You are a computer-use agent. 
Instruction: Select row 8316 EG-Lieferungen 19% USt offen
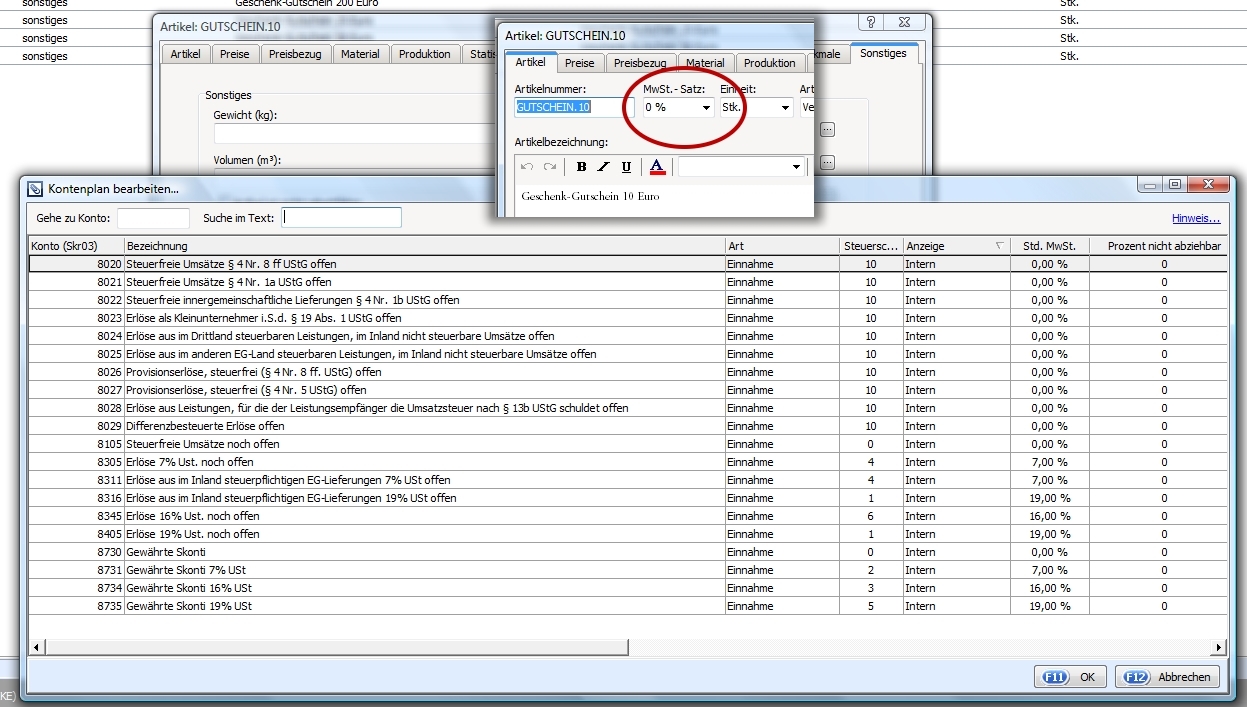628,498
